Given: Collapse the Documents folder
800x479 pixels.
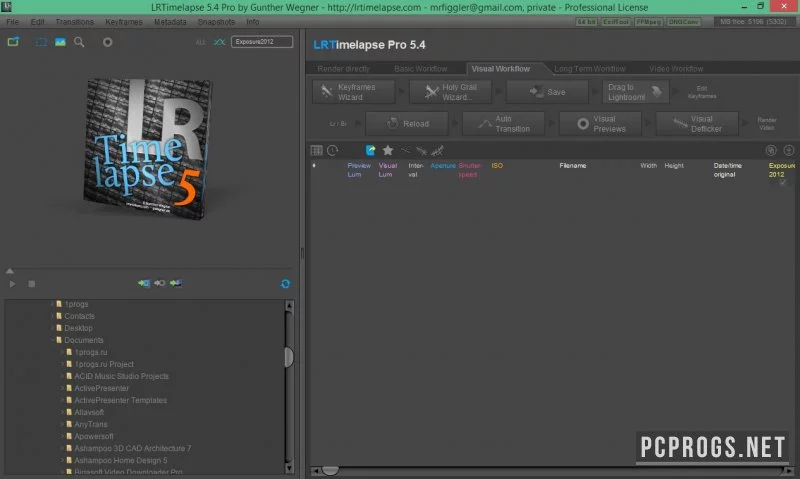Looking at the screenshot, I should point(53,340).
